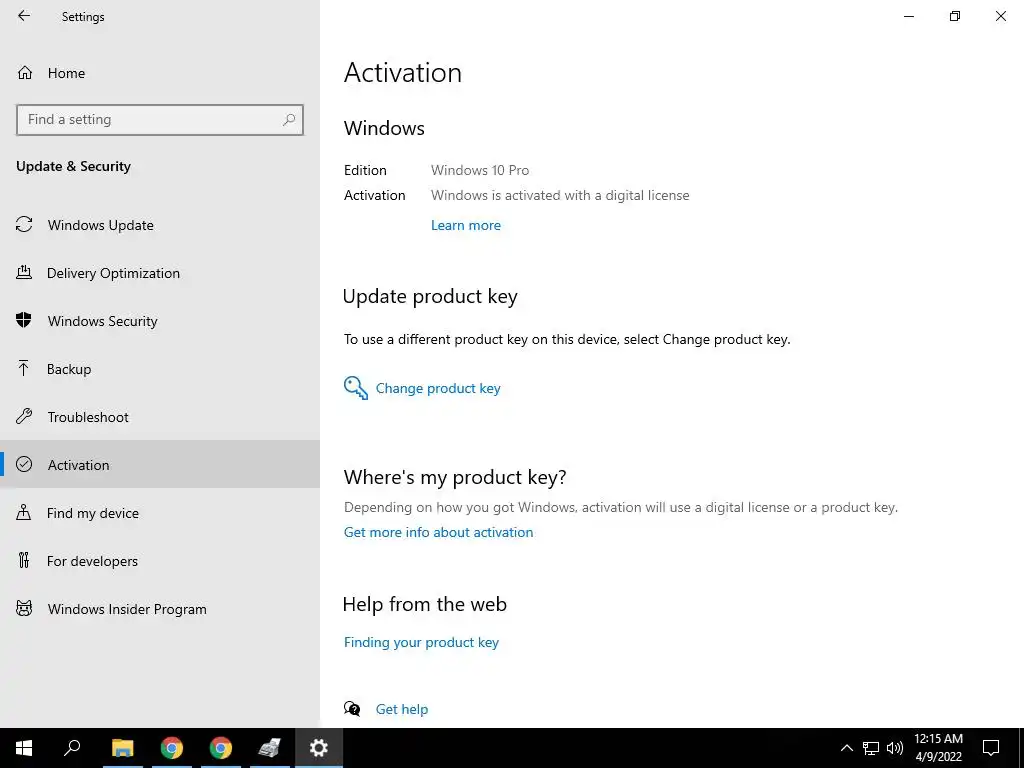Click the Settings gear on taskbar

pos(319,748)
